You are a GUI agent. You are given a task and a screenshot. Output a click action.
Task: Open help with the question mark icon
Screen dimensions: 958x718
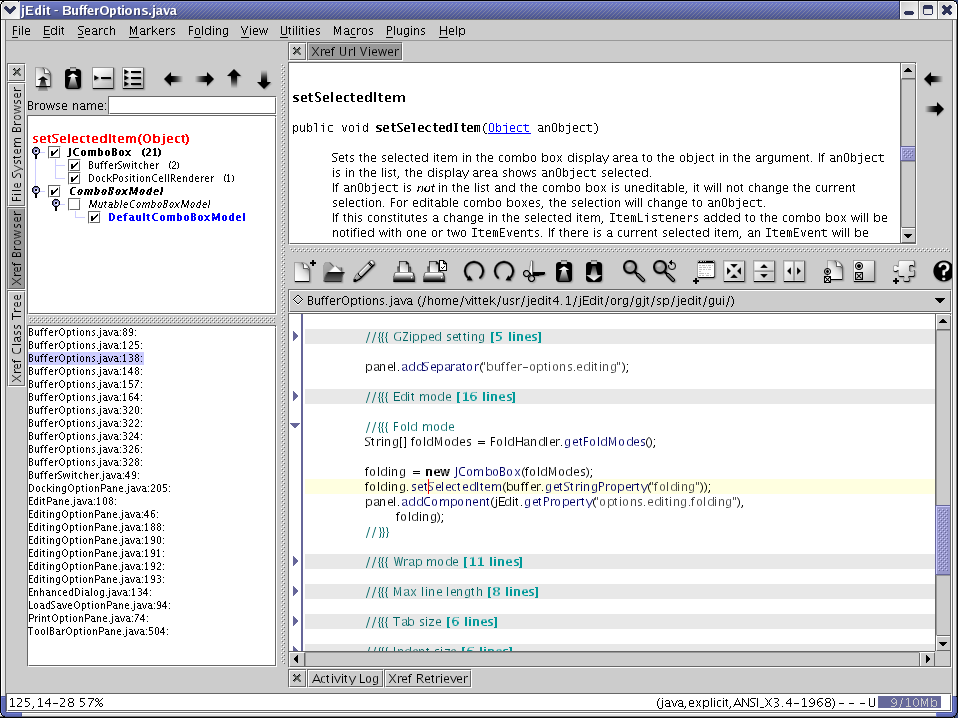pyautogui.click(x=943, y=271)
